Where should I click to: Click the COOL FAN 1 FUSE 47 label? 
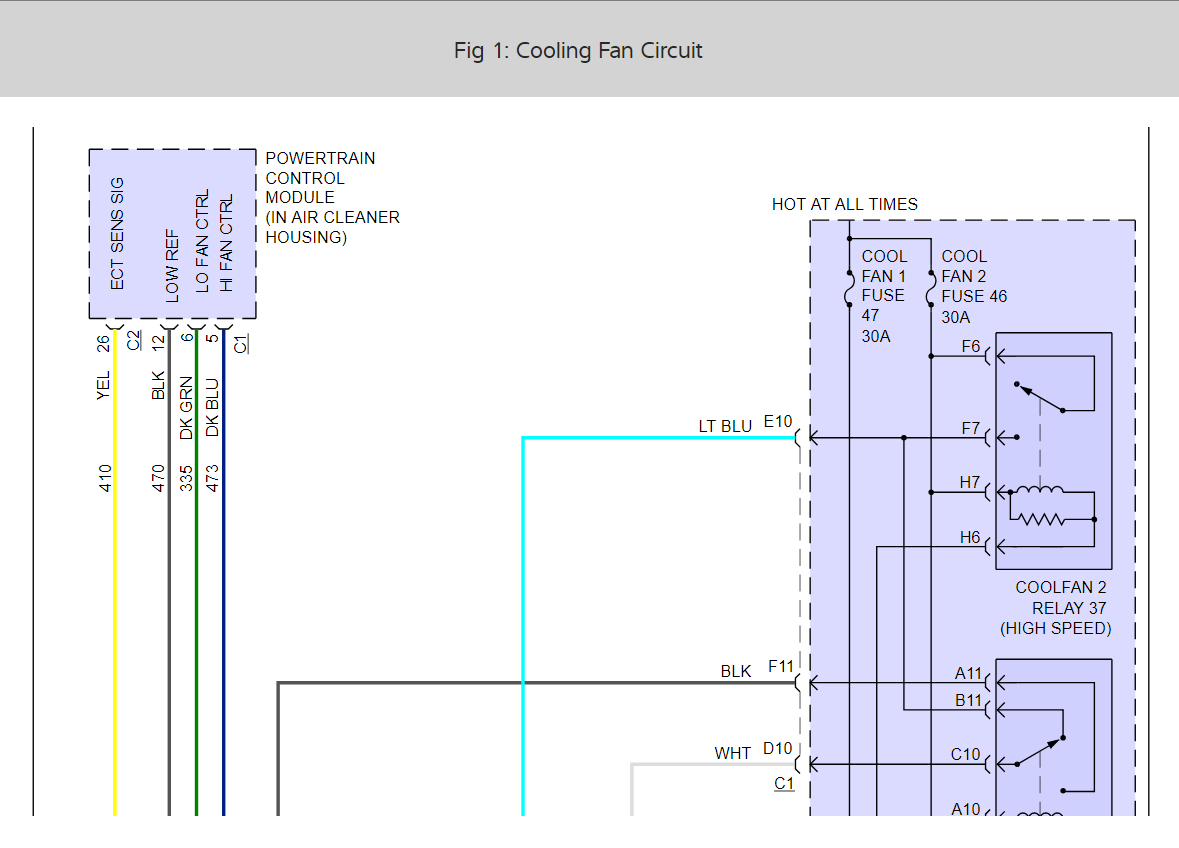coord(884,296)
